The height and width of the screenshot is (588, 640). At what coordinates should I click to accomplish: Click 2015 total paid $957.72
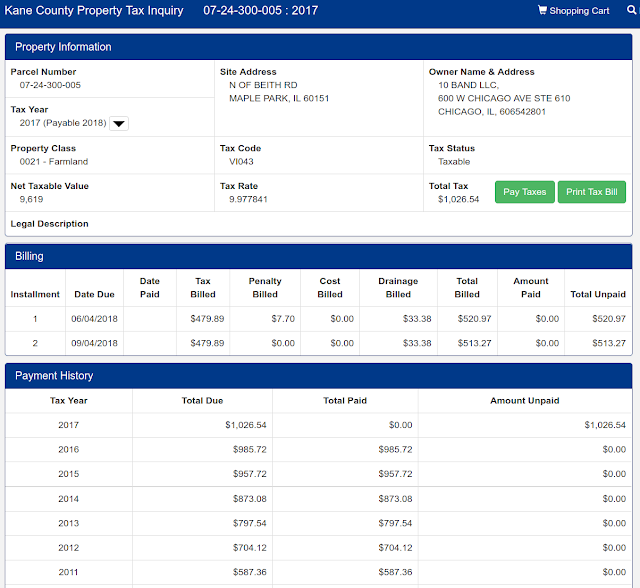(x=395, y=474)
